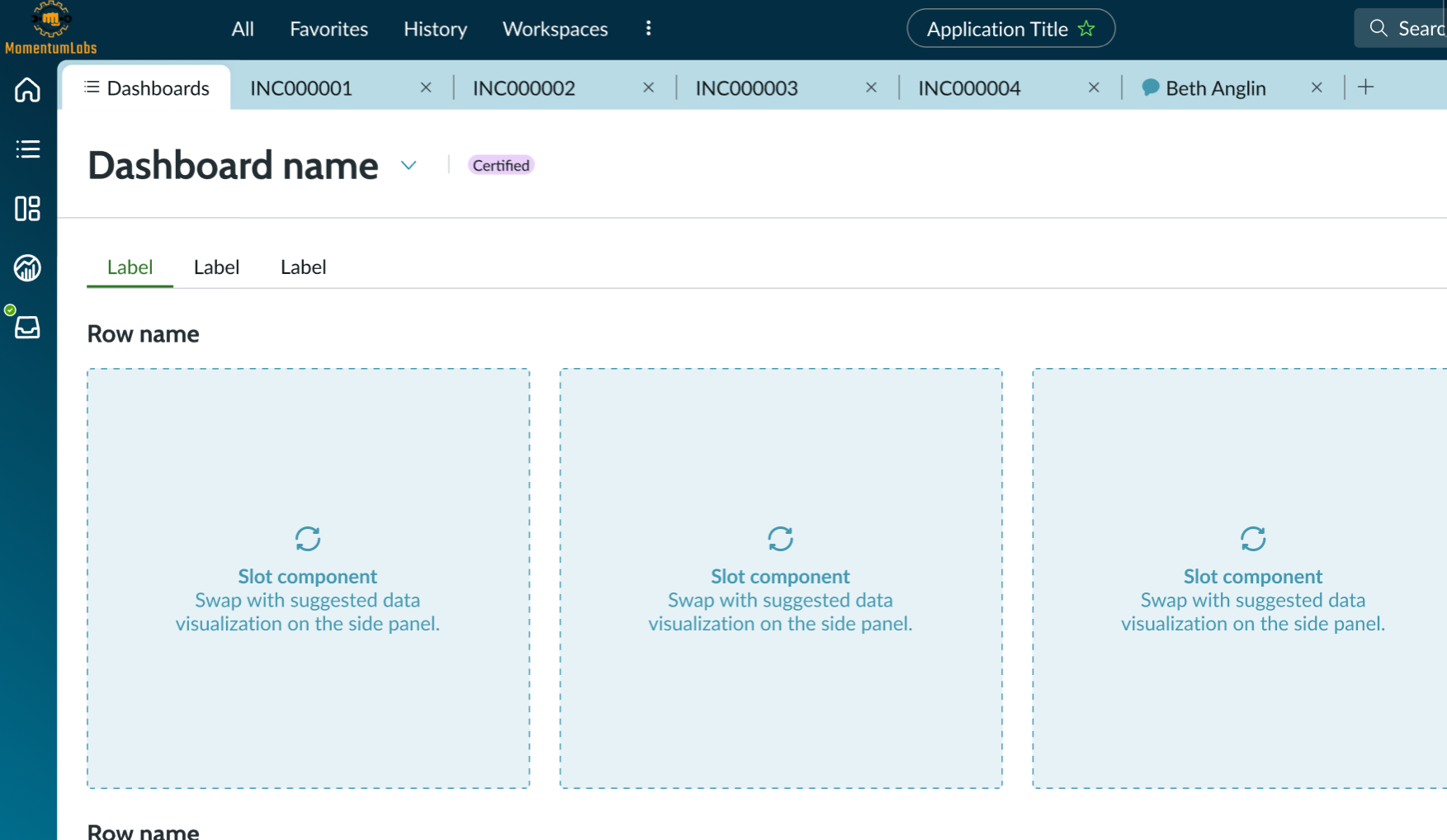Select the second Label tab
Viewport: 1447px width, 840px height.
pos(216,267)
